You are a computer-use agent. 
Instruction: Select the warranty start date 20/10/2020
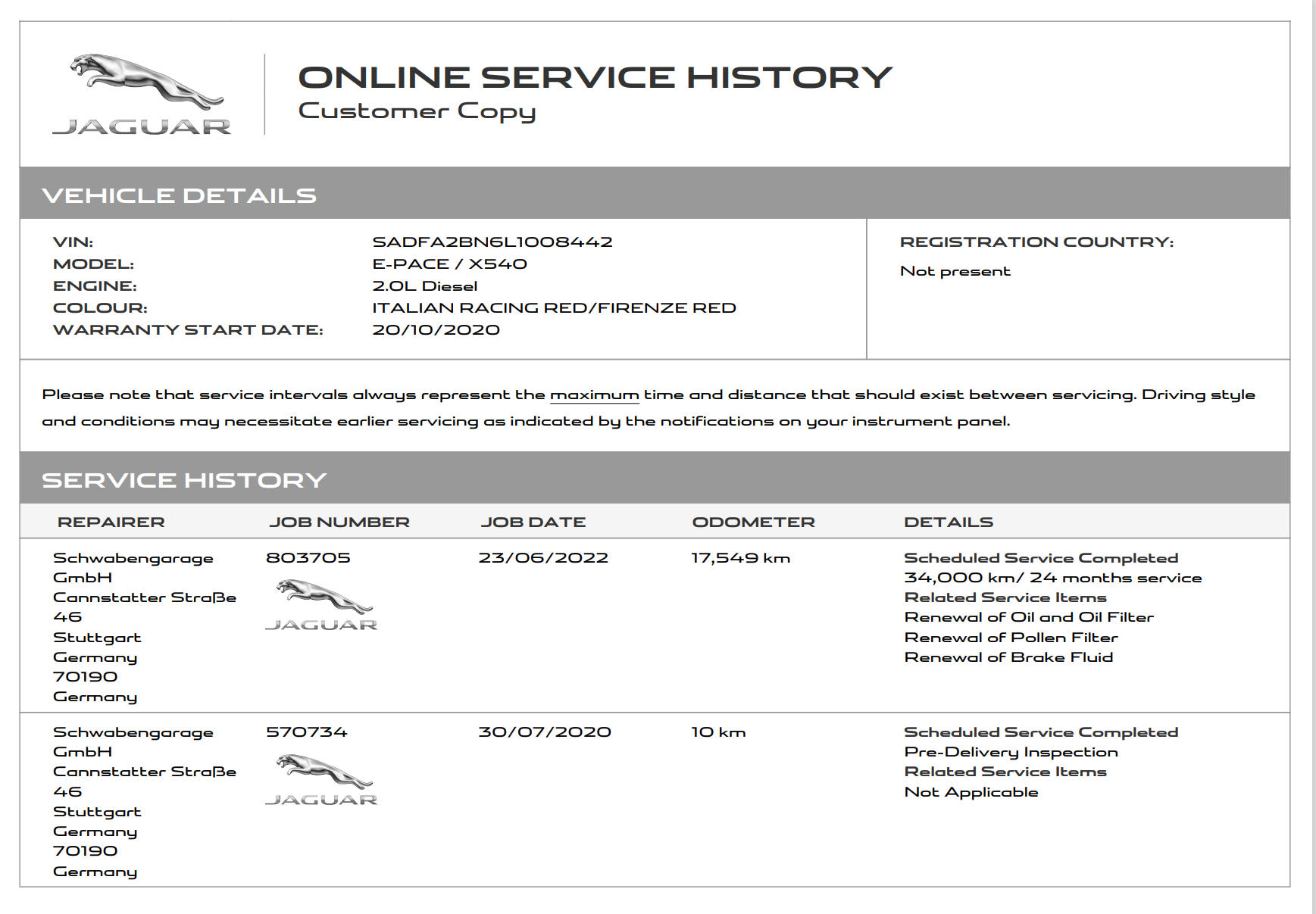(436, 329)
